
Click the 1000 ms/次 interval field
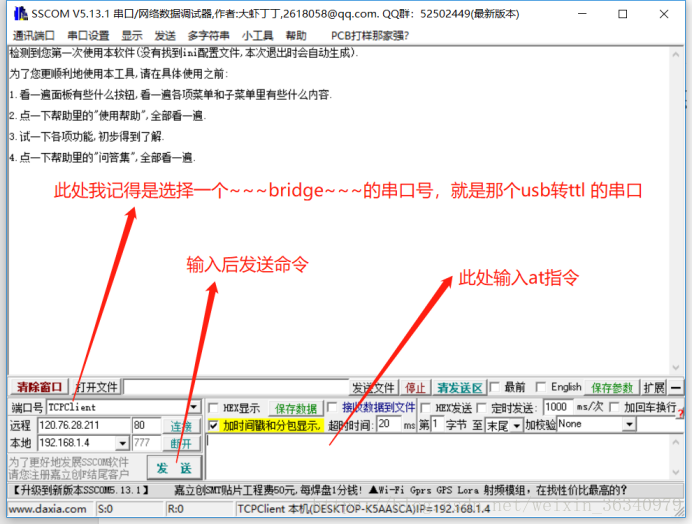point(558,407)
